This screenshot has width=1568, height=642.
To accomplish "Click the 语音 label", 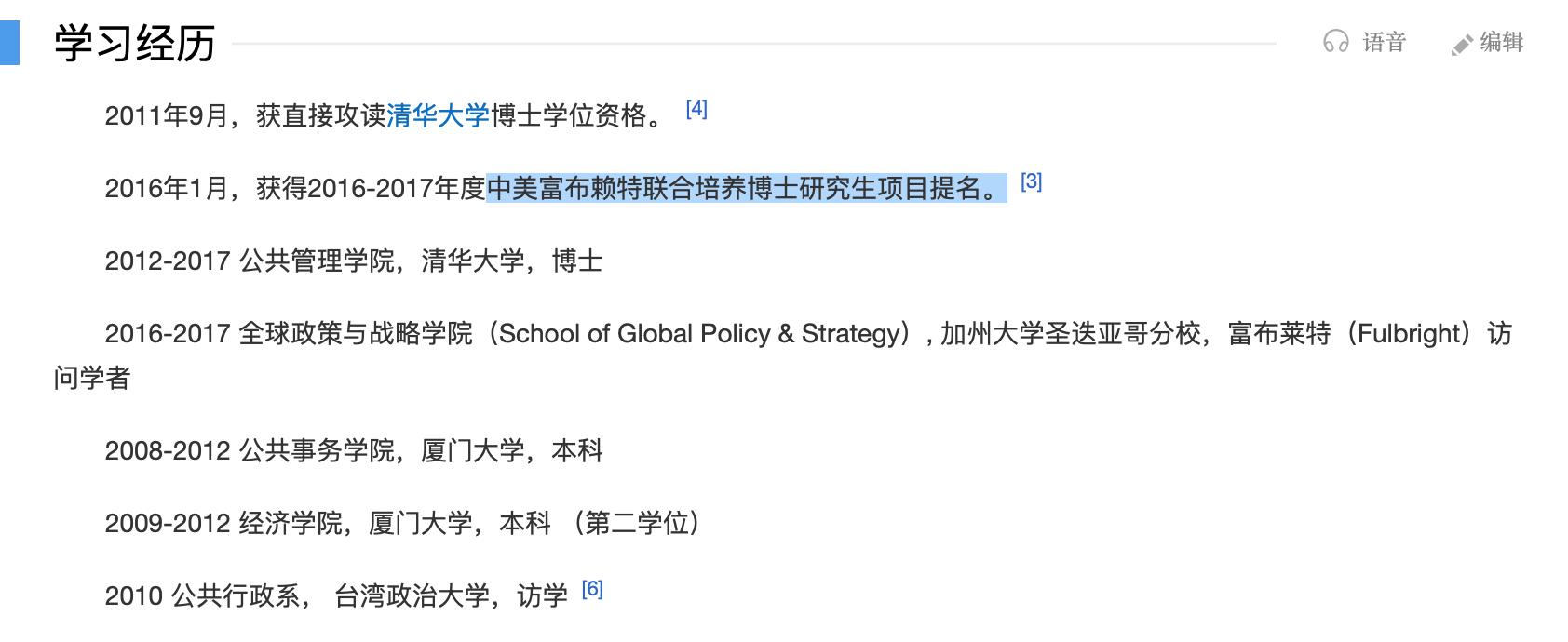I will pyautogui.click(x=1384, y=42).
